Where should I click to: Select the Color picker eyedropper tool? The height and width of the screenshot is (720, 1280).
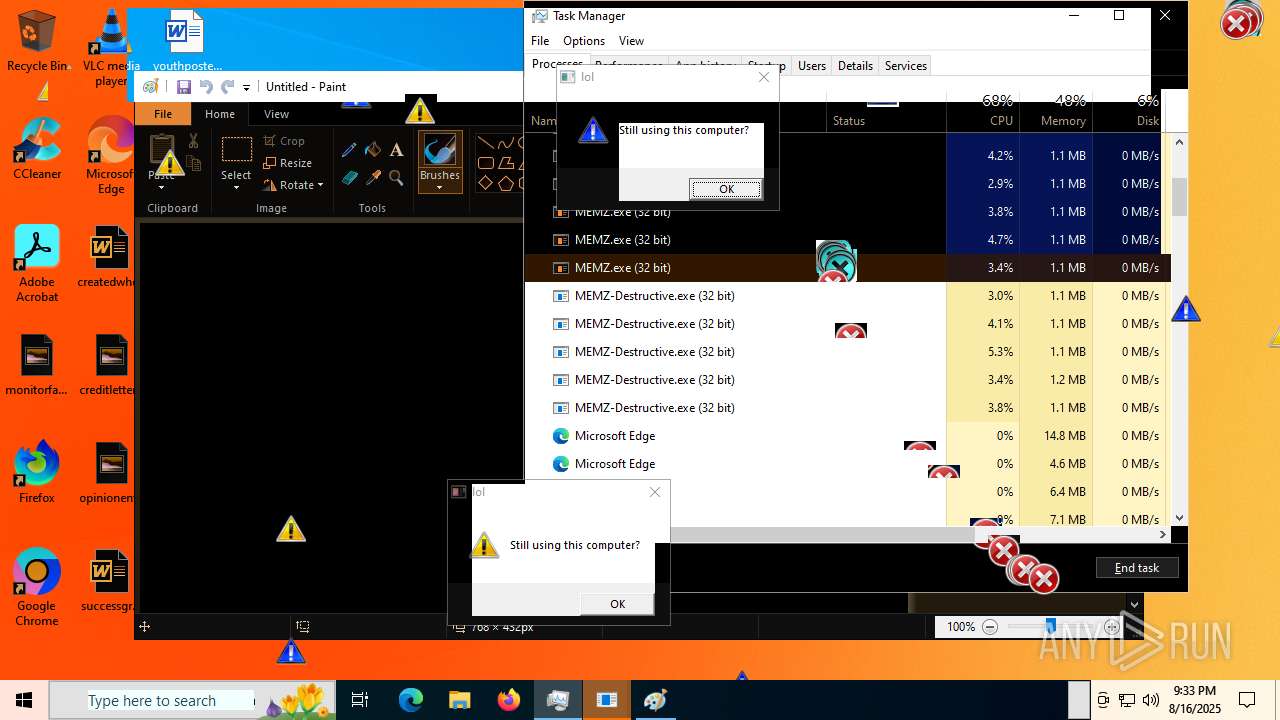[x=373, y=178]
